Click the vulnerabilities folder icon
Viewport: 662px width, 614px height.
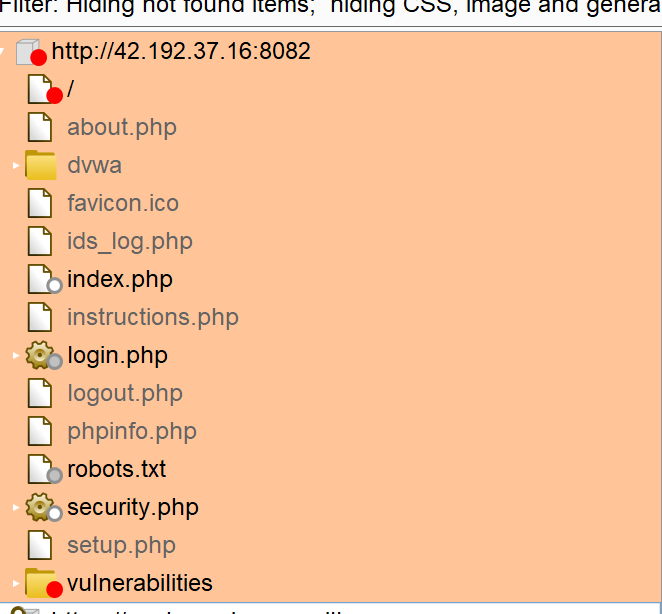[x=43, y=583]
